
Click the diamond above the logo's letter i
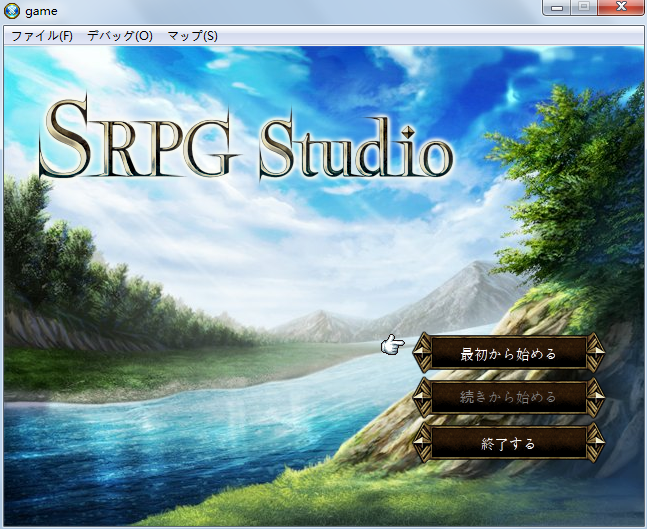(x=409, y=132)
